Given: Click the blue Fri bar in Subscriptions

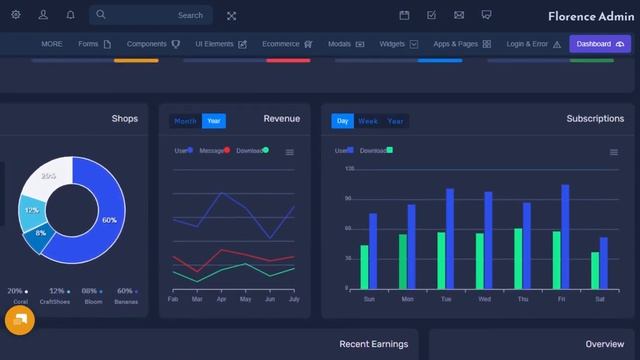Looking at the screenshot, I should click(565, 237).
